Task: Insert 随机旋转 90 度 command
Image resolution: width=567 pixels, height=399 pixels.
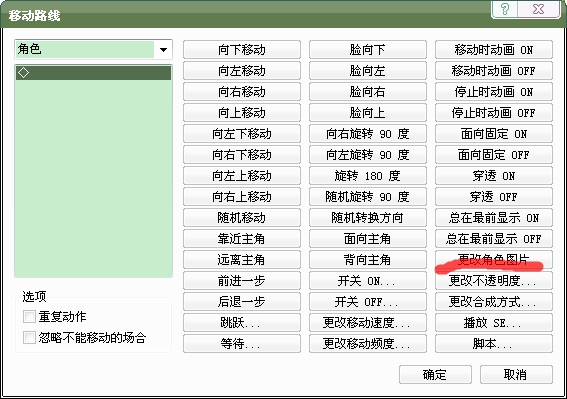Action: tap(368, 196)
